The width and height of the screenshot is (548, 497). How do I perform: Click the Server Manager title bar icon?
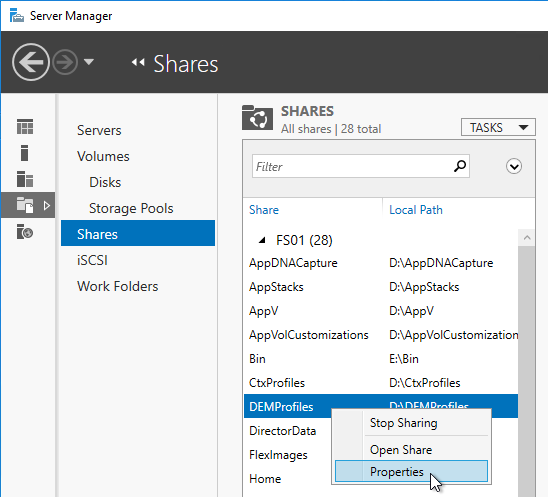point(16,16)
